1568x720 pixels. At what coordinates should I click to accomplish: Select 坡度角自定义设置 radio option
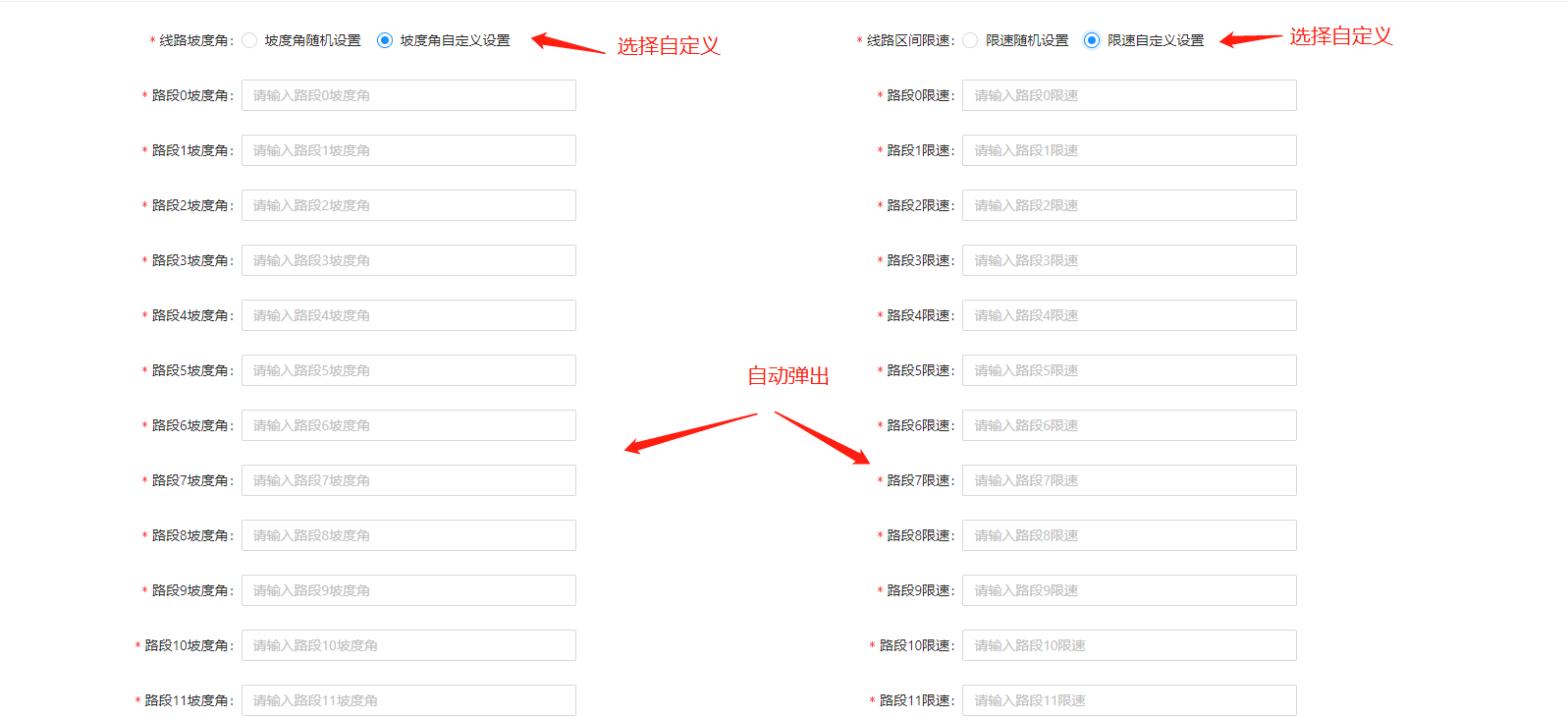click(x=385, y=40)
